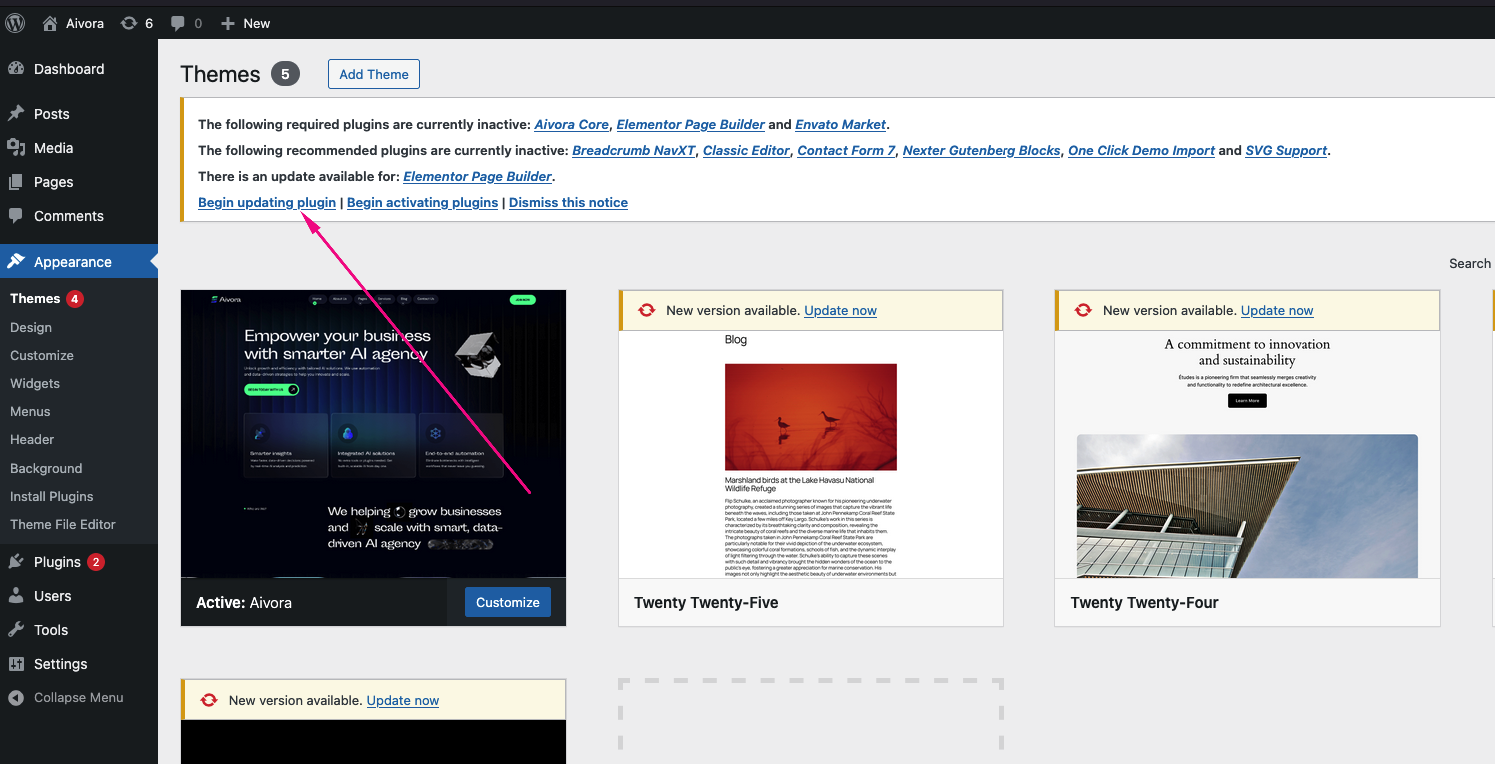Viewport: 1495px width, 764px height.
Task: Select the Widgets submenu item
Action: pos(35,383)
